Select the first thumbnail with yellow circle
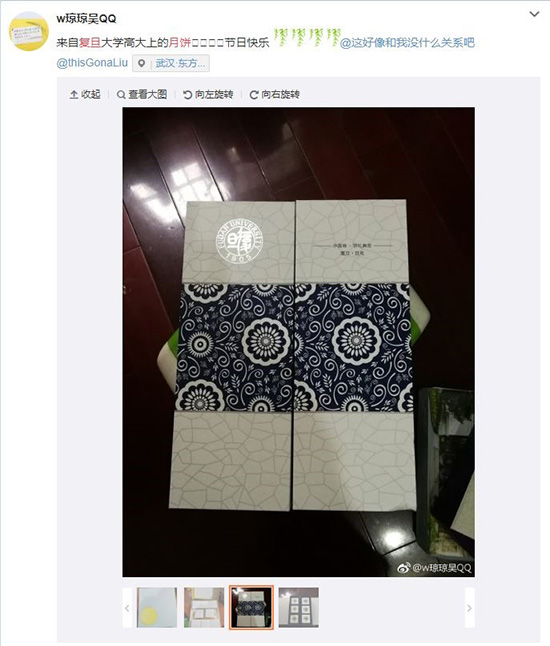 pos(157,608)
